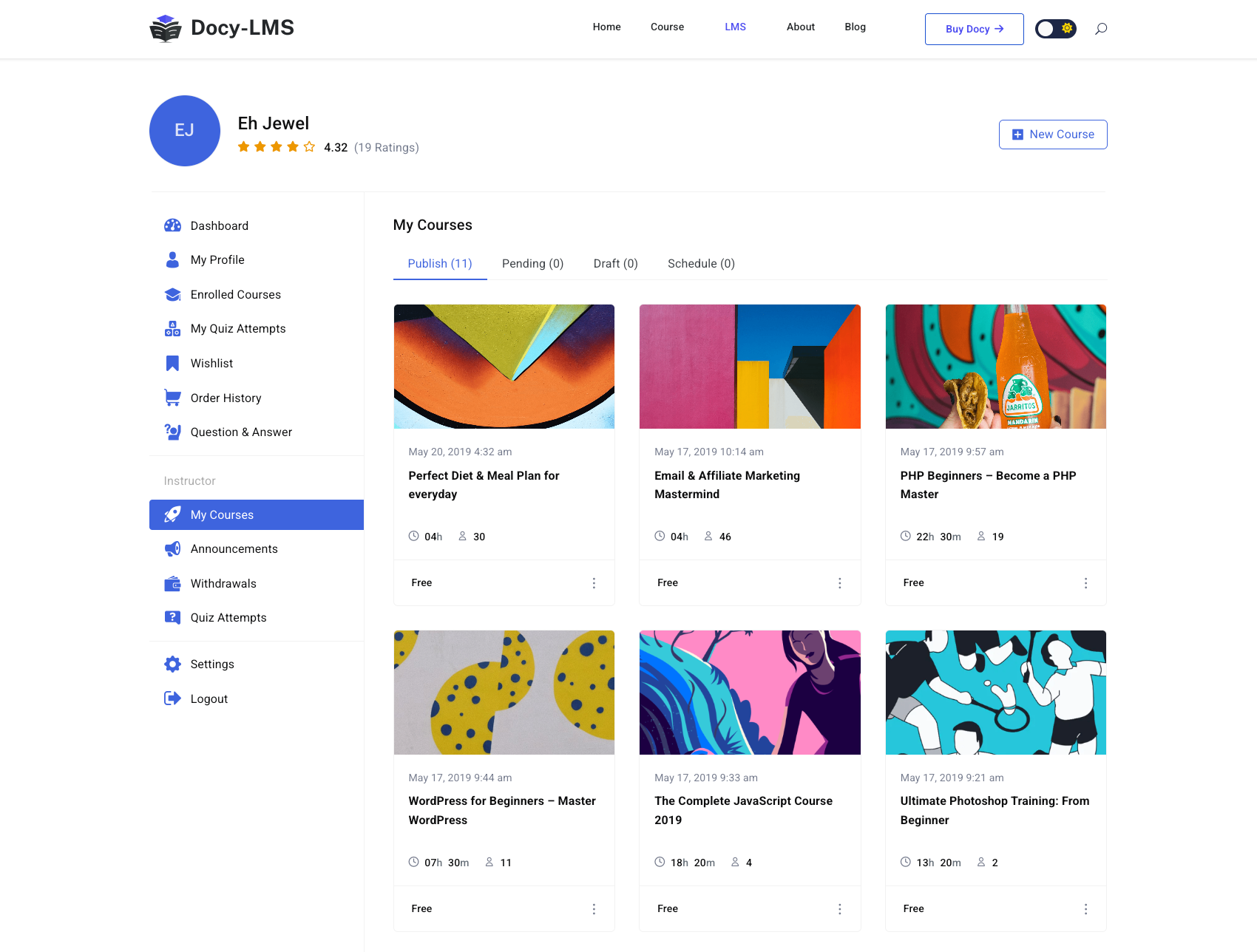Click the Logout arrow icon
1257x952 pixels.
[172, 698]
